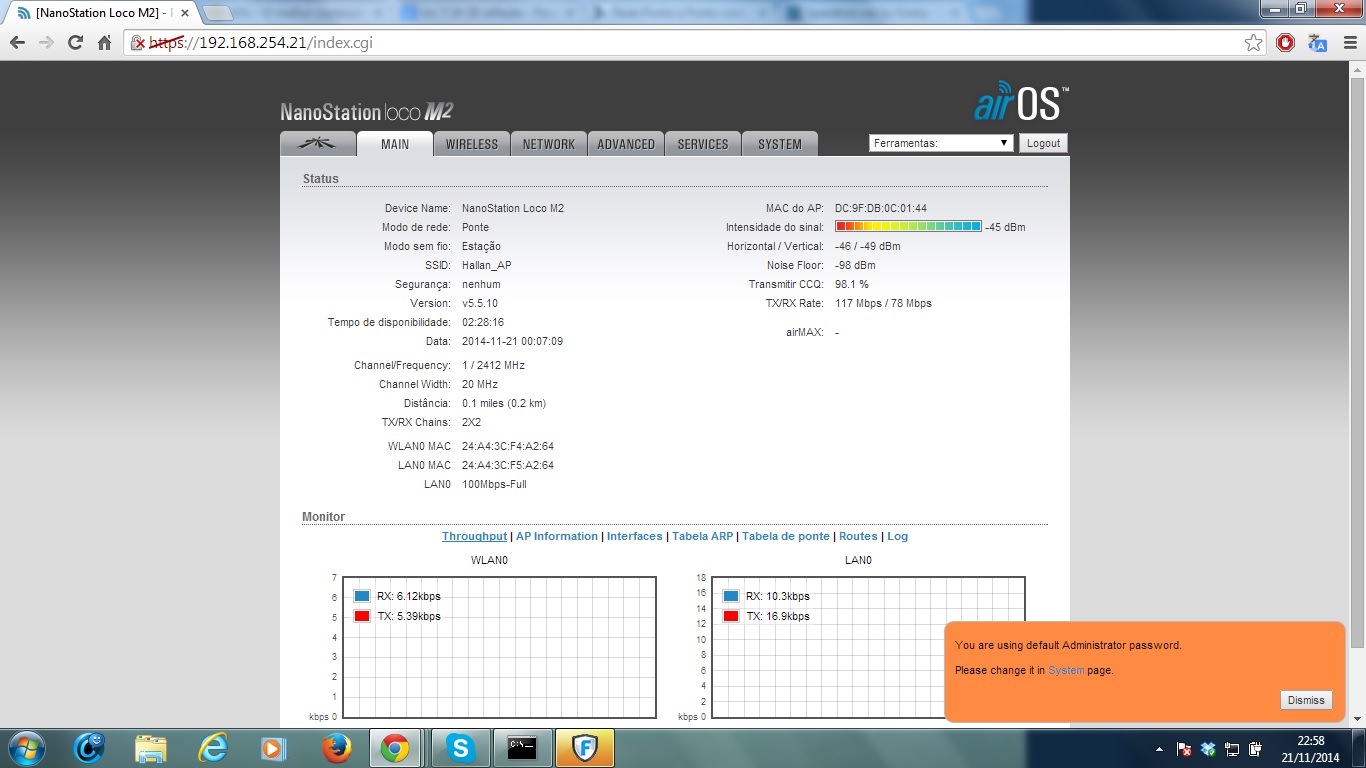The height and width of the screenshot is (768, 1366).
Task: Switch to Chrome in the taskbar
Action: click(394, 748)
